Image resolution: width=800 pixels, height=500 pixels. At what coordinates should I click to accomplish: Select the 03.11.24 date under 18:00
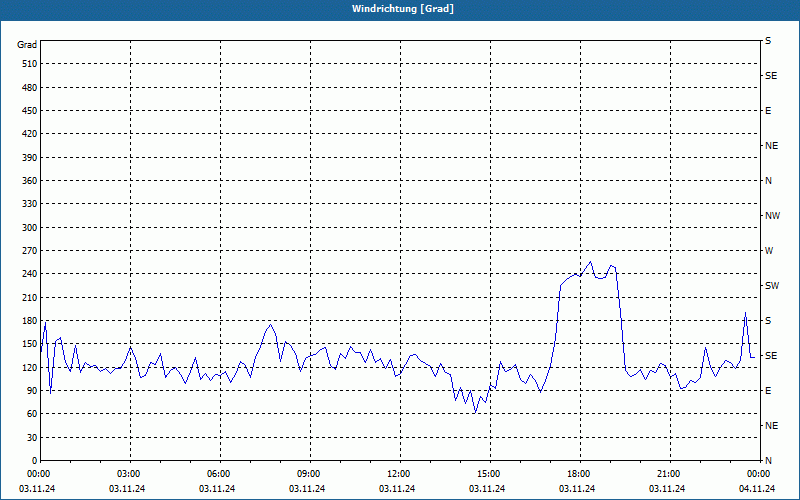tap(577, 489)
